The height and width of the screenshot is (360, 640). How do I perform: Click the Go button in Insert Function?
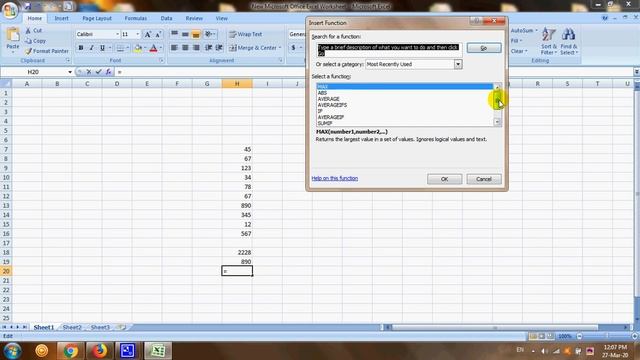484,48
